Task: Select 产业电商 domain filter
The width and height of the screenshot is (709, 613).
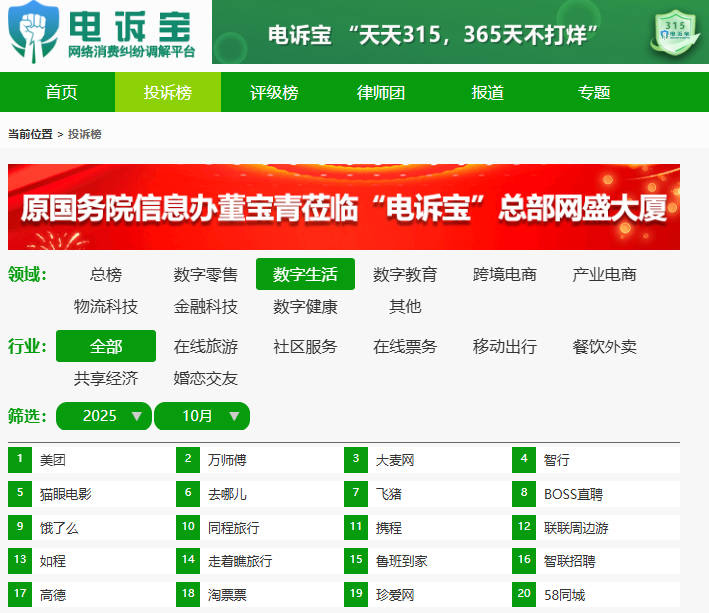Action: coord(605,274)
